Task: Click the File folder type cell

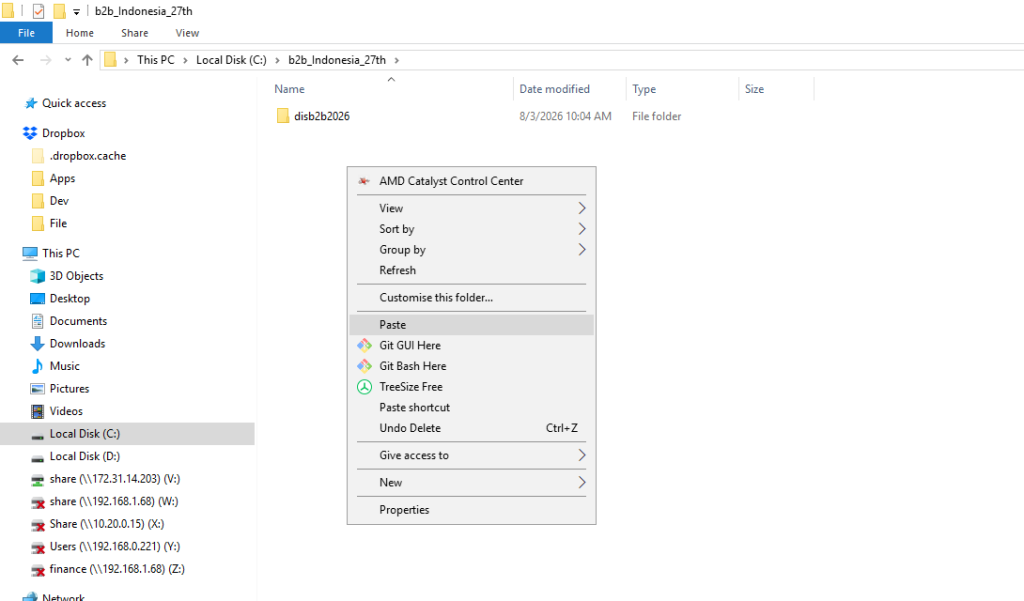Action: pos(656,116)
